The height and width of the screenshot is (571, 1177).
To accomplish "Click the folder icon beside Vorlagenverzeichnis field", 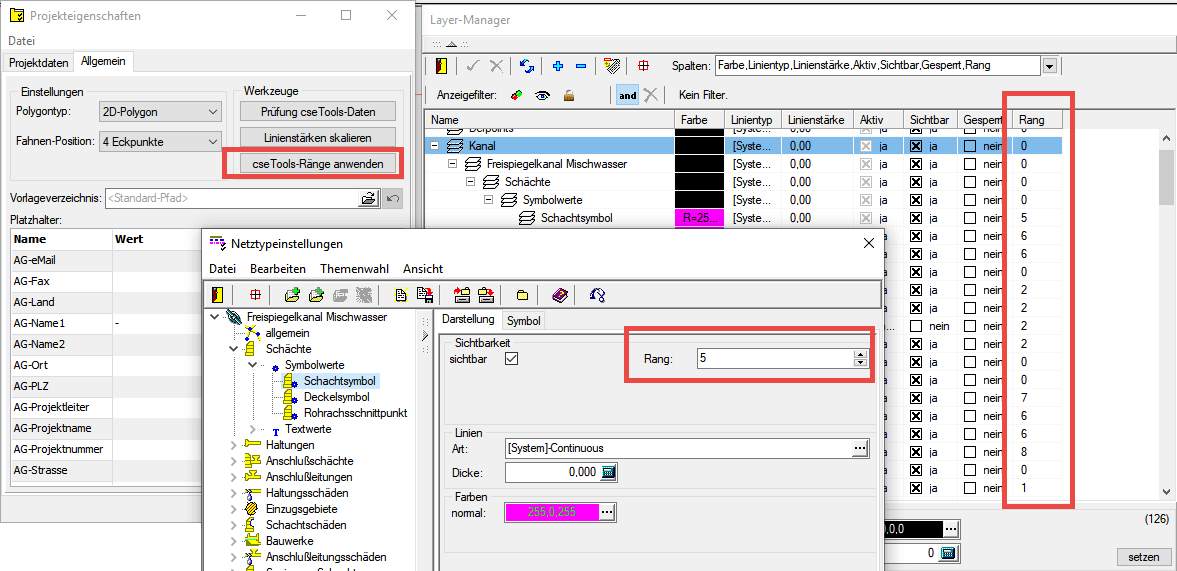I will point(368,198).
